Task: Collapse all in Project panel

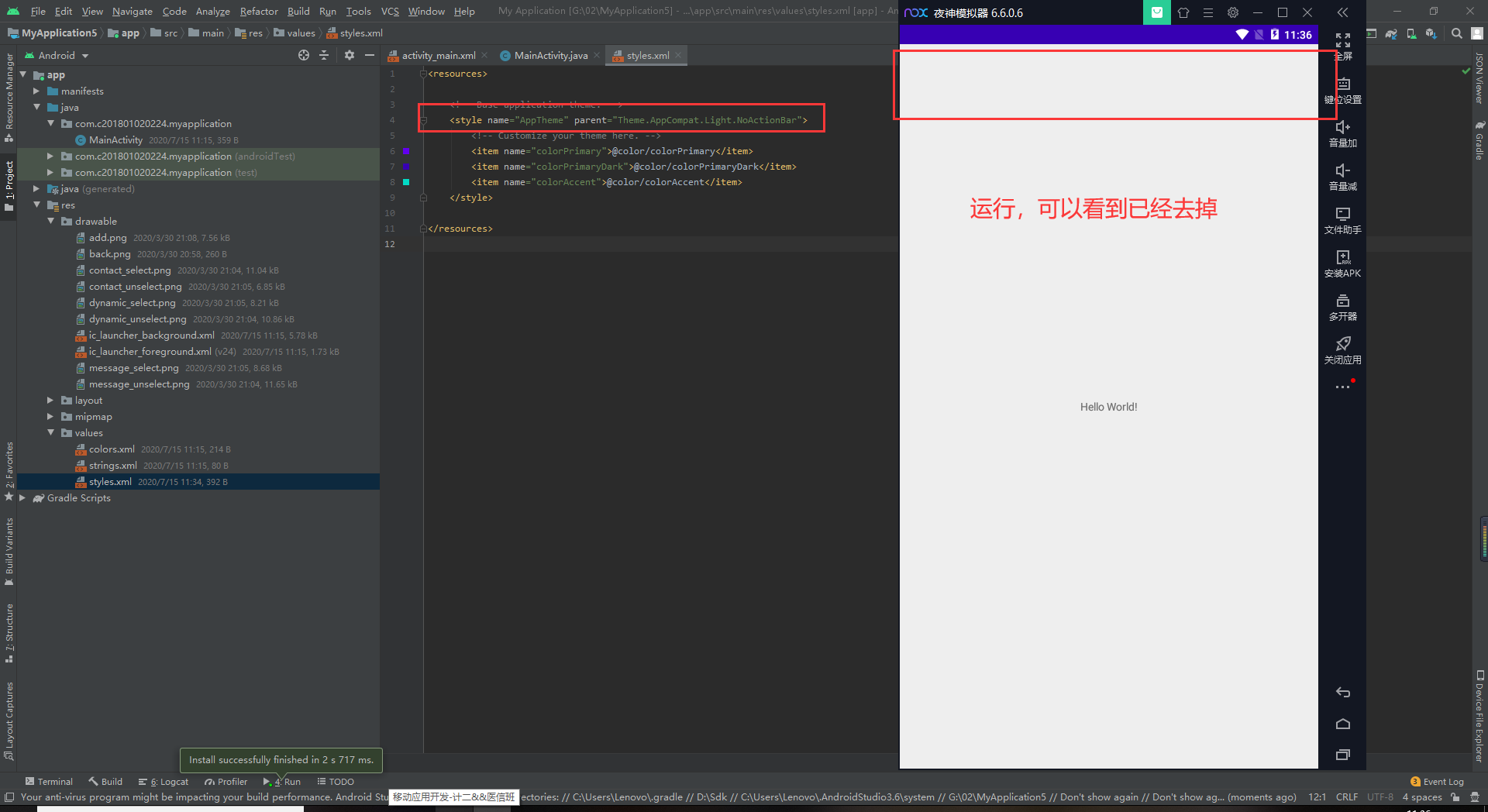Action: click(x=324, y=55)
